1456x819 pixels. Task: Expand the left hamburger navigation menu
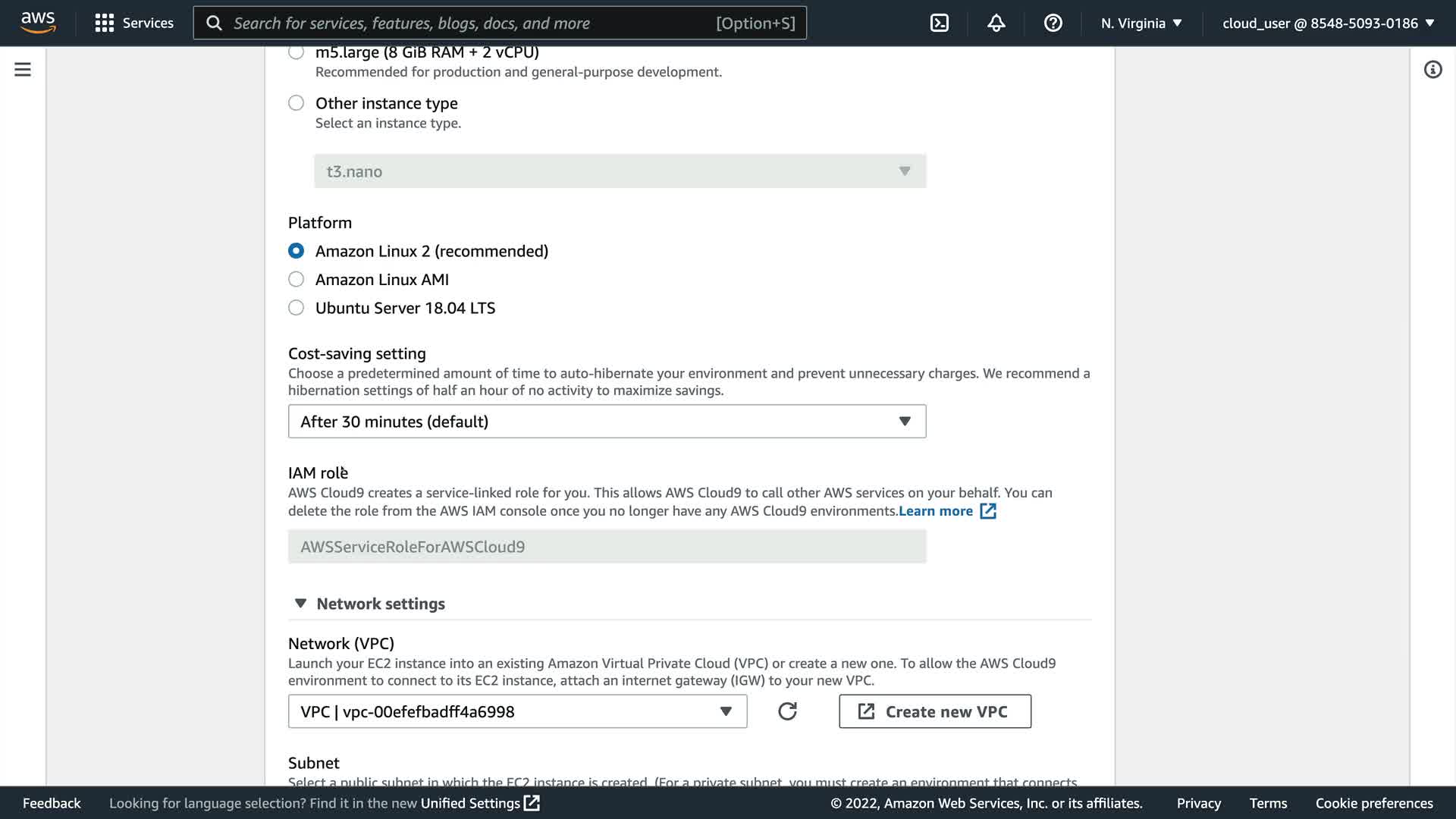(23, 70)
